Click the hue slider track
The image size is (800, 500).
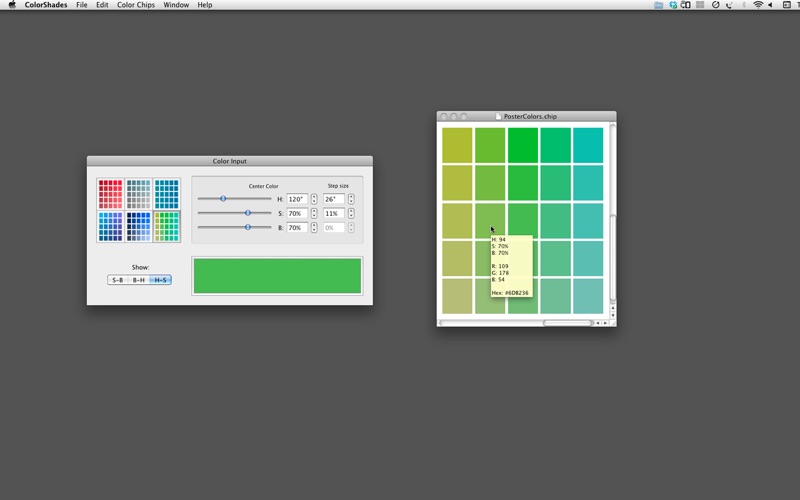[x=234, y=199]
